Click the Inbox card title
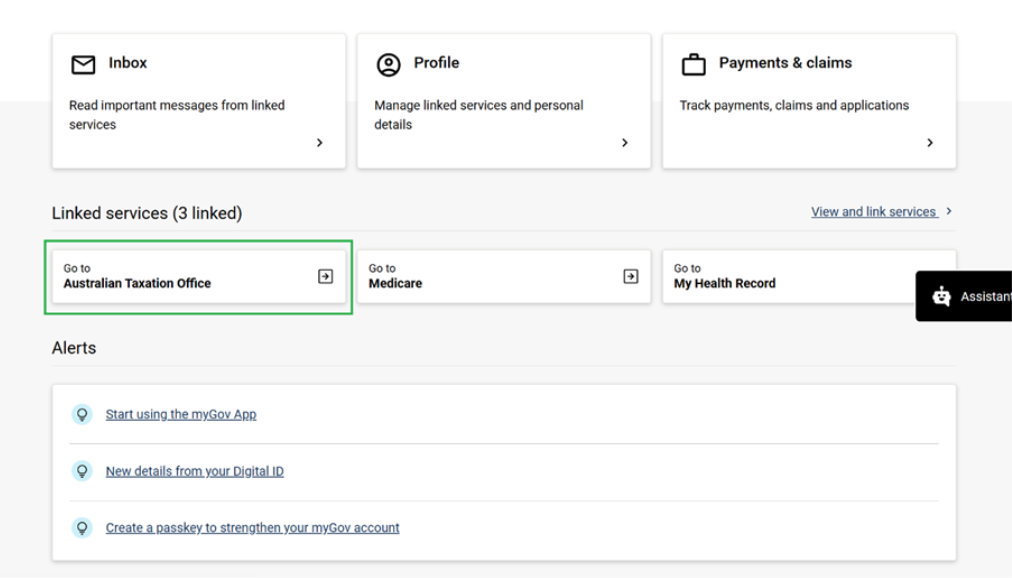Viewport: 1012px width, 578px height. pyautogui.click(x=128, y=63)
